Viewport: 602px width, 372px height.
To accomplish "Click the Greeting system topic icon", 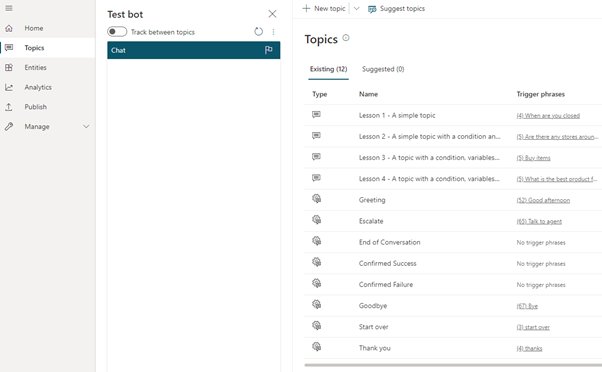I will tap(316, 199).
